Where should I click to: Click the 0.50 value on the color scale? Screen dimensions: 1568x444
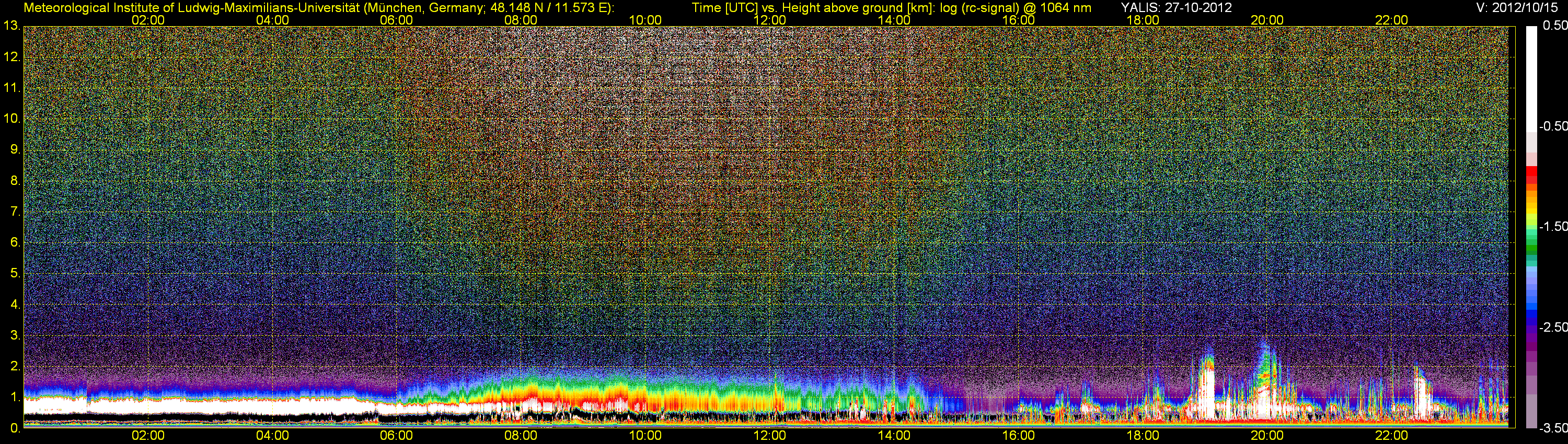tap(1555, 26)
